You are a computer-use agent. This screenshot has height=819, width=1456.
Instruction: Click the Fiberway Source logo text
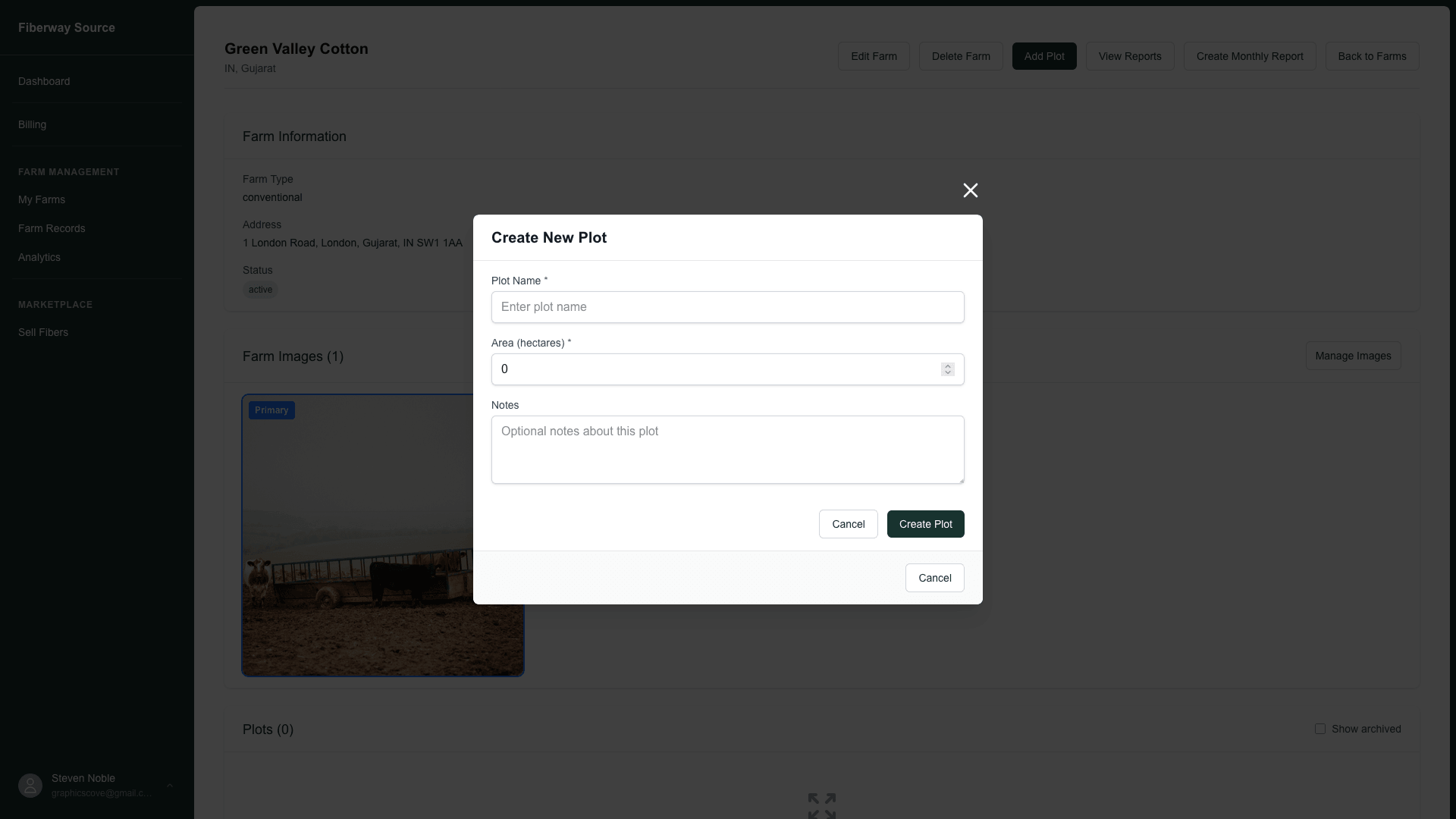tap(67, 27)
